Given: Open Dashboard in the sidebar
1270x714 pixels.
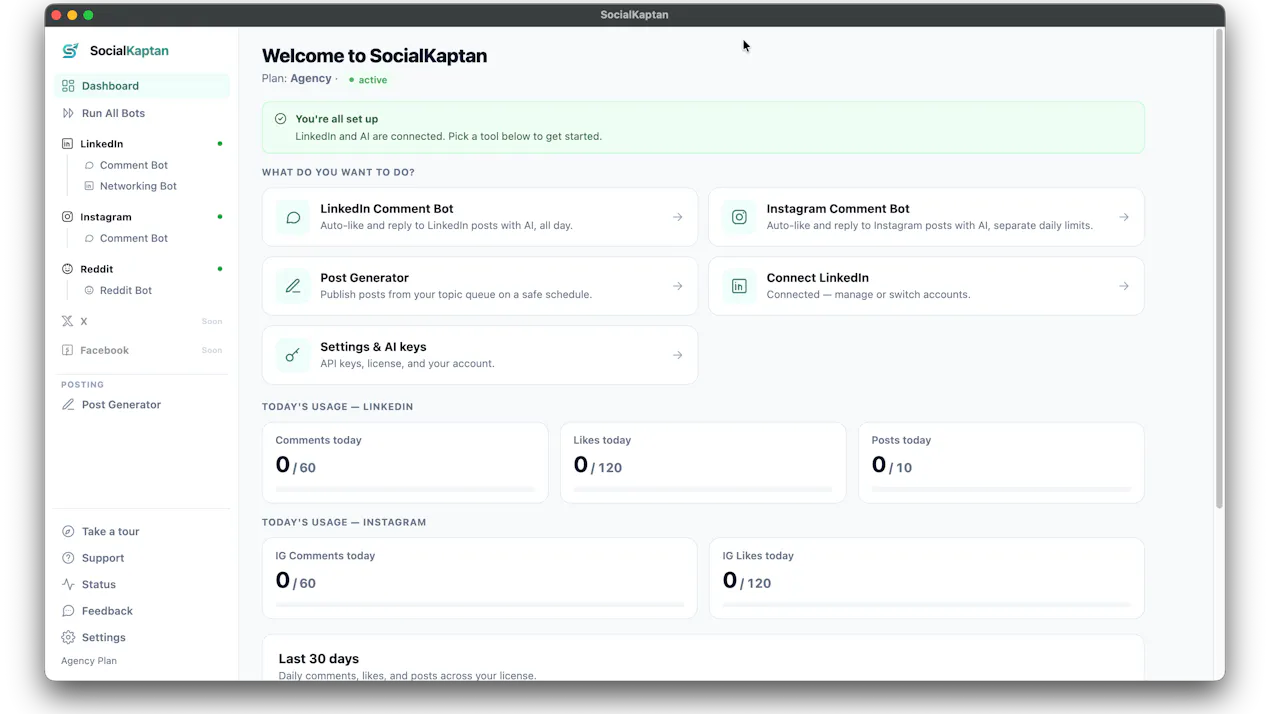Looking at the screenshot, I should click(x=142, y=86).
